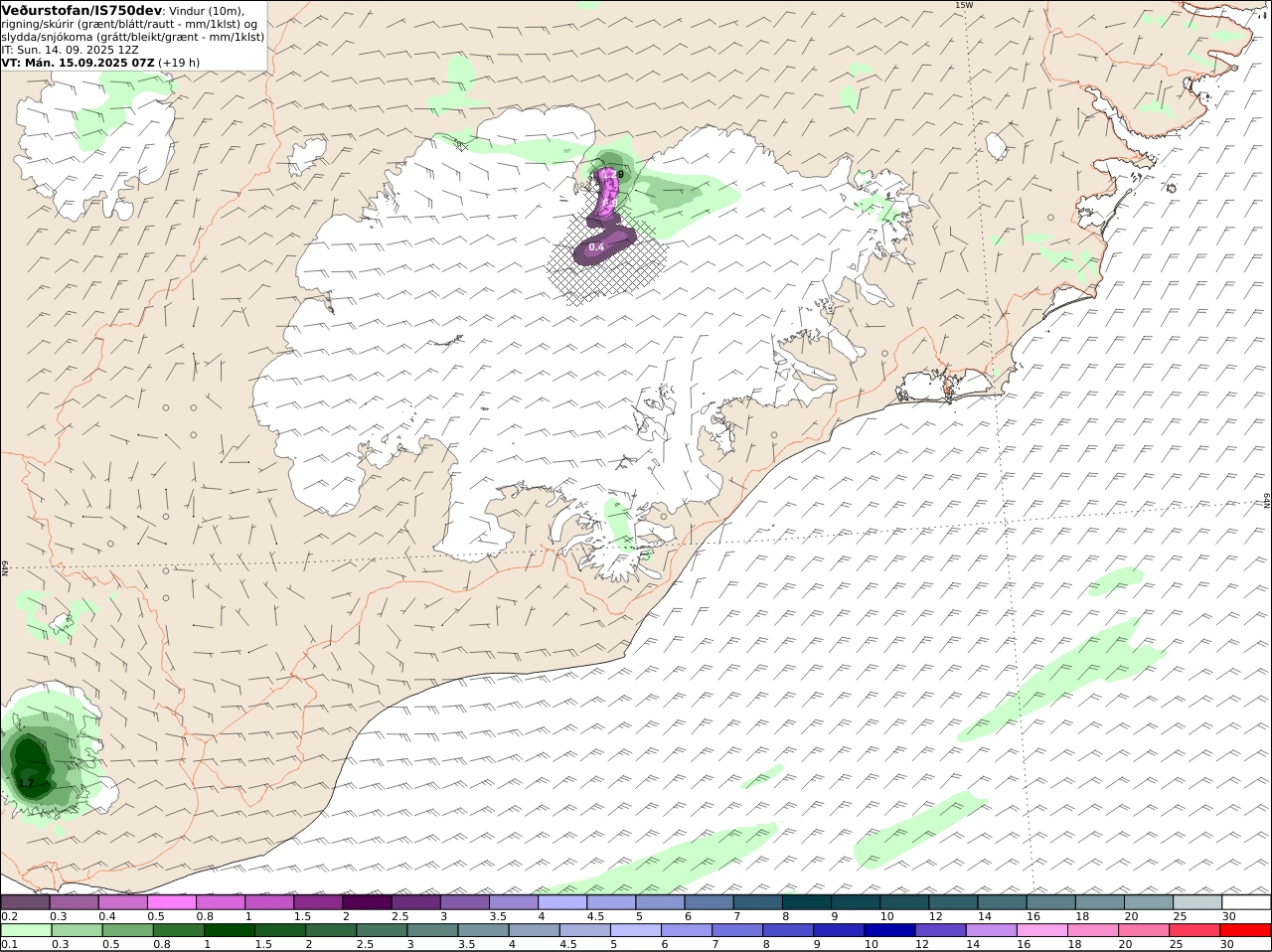Screen dimensions: 1272x952
Task: Click the 0.5 pink swatch in the upper legend row
Action: tap(171, 902)
